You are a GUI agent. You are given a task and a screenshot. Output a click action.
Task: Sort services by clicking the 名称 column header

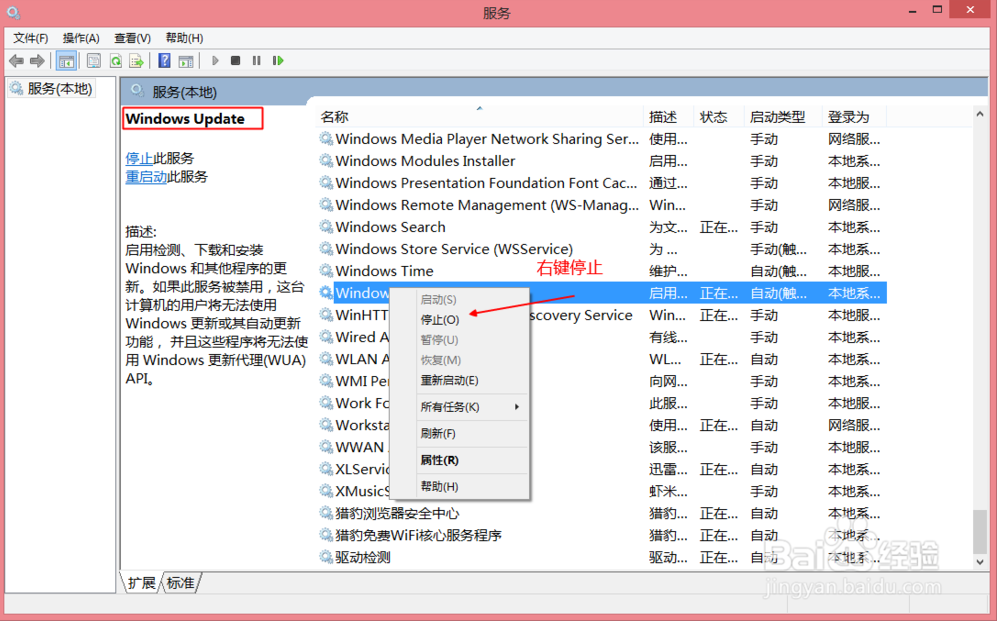tap(333, 116)
